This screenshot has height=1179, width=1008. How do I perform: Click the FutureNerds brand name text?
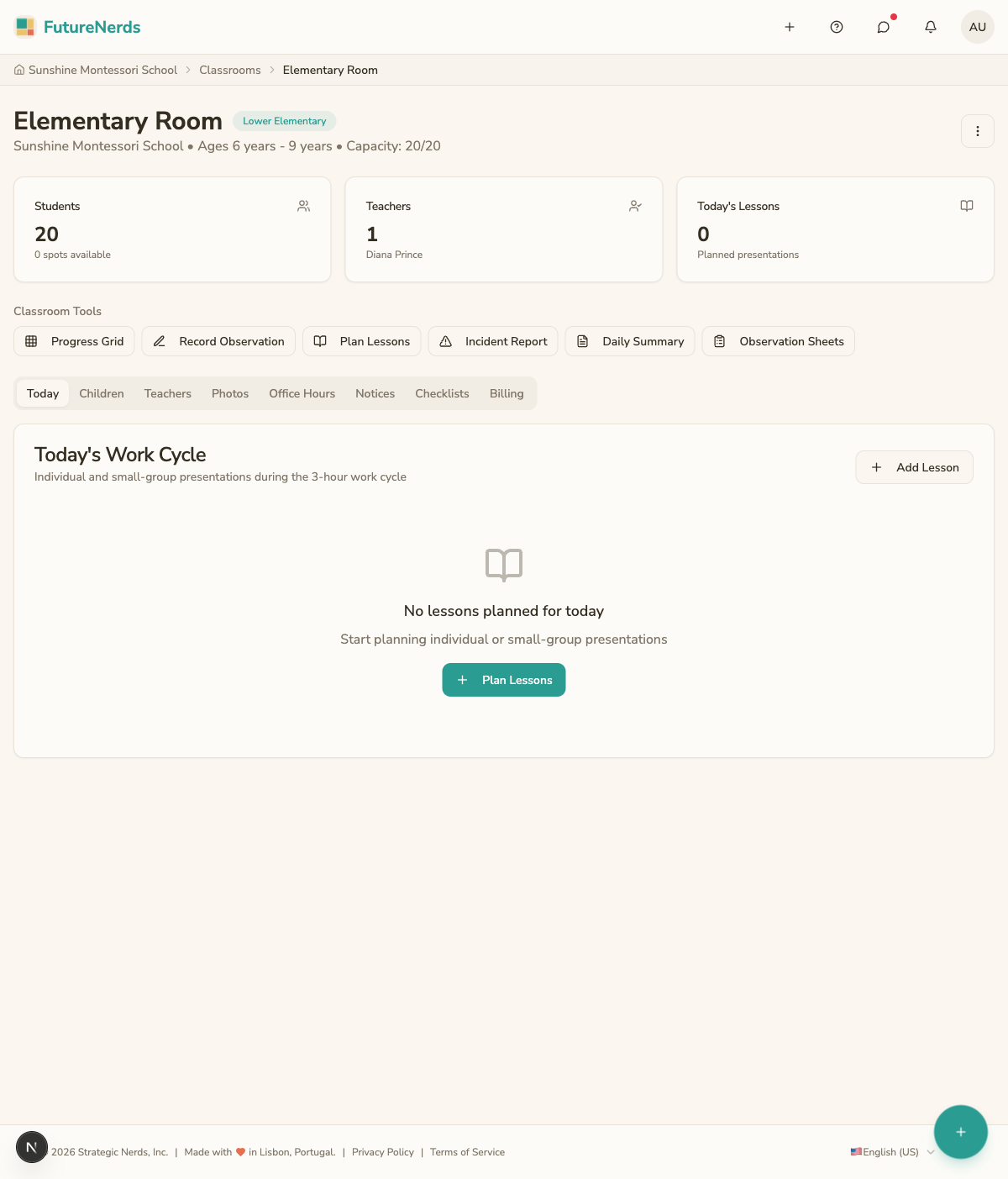tap(92, 27)
